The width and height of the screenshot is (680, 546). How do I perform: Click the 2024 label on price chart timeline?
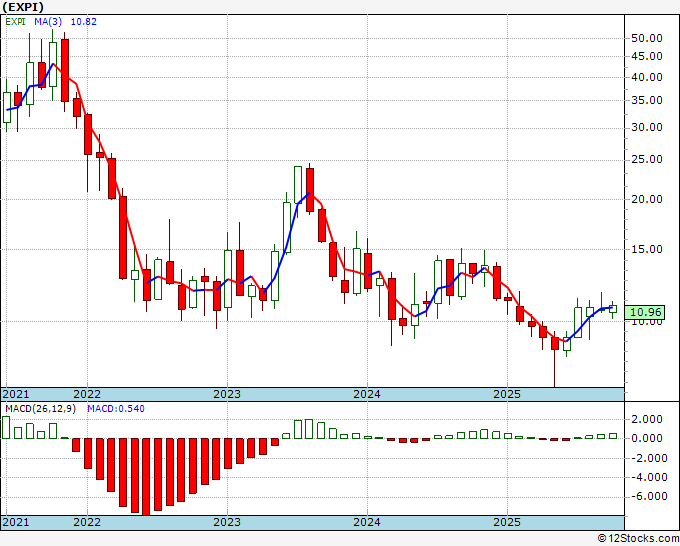pos(367,394)
